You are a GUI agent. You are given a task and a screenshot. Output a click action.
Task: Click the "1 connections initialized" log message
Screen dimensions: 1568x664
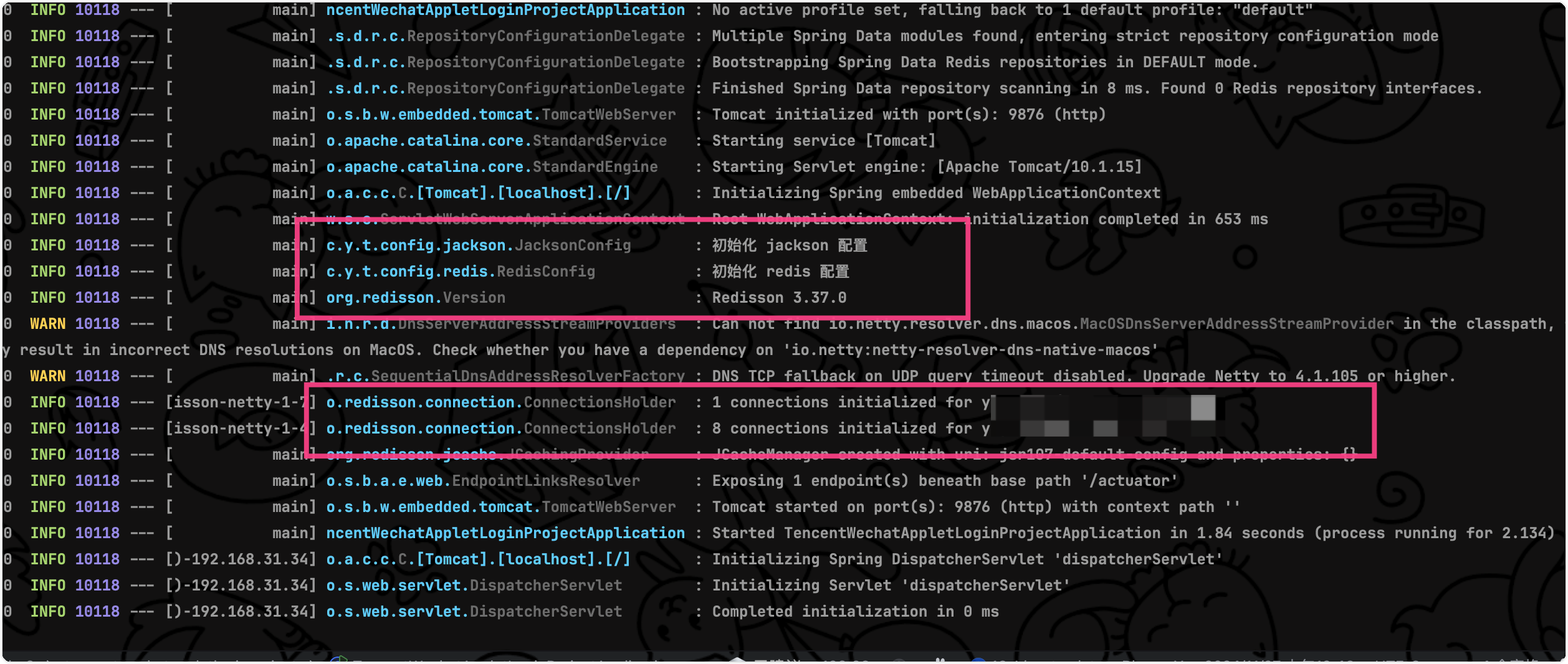click(851, 402)
